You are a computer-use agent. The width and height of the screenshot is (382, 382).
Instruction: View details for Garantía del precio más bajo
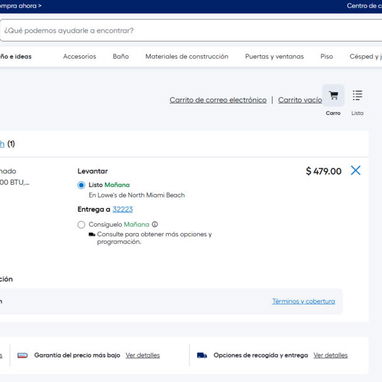pos(143,355)
